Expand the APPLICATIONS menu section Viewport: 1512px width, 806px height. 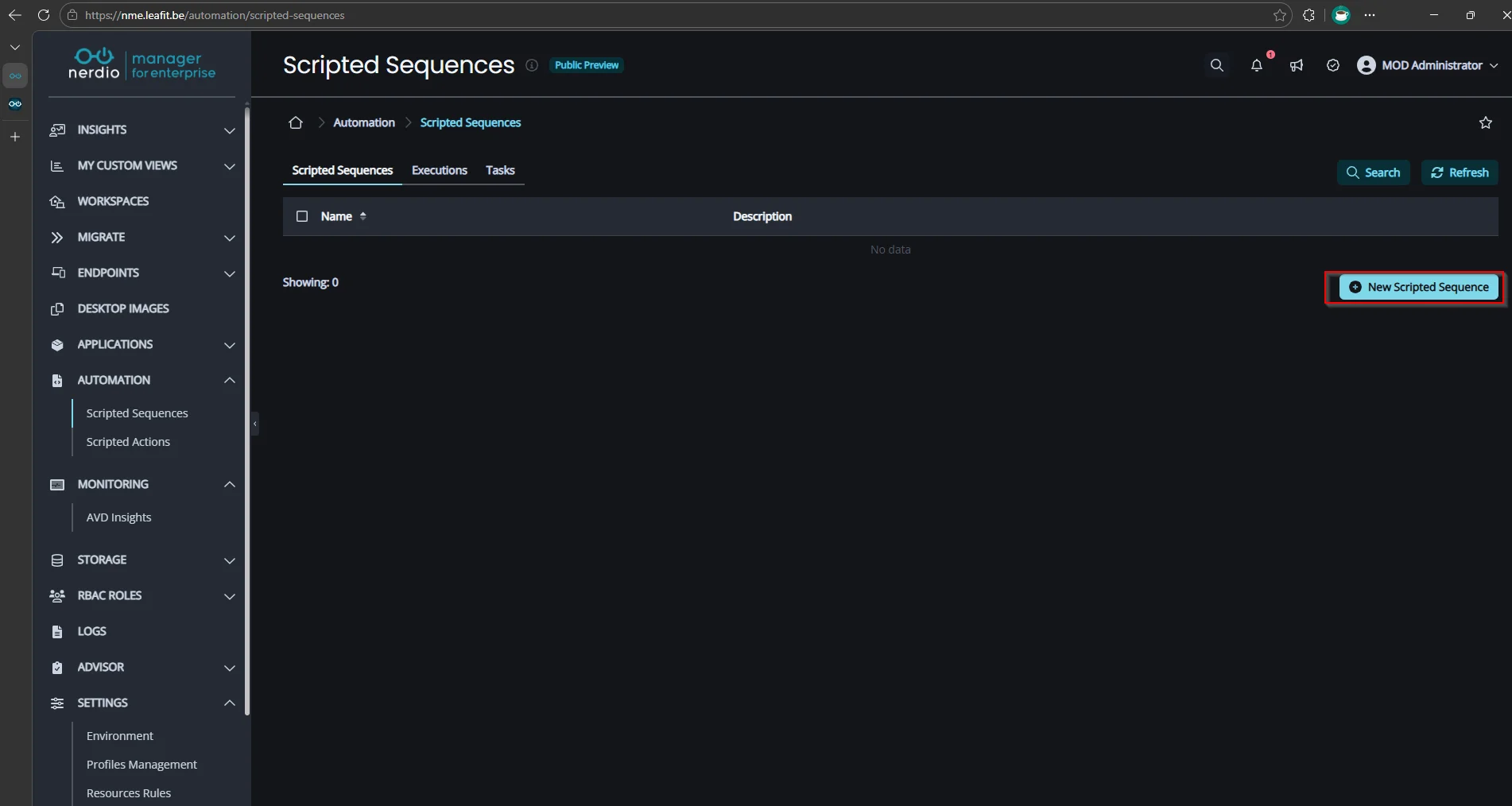pos(230,346)
